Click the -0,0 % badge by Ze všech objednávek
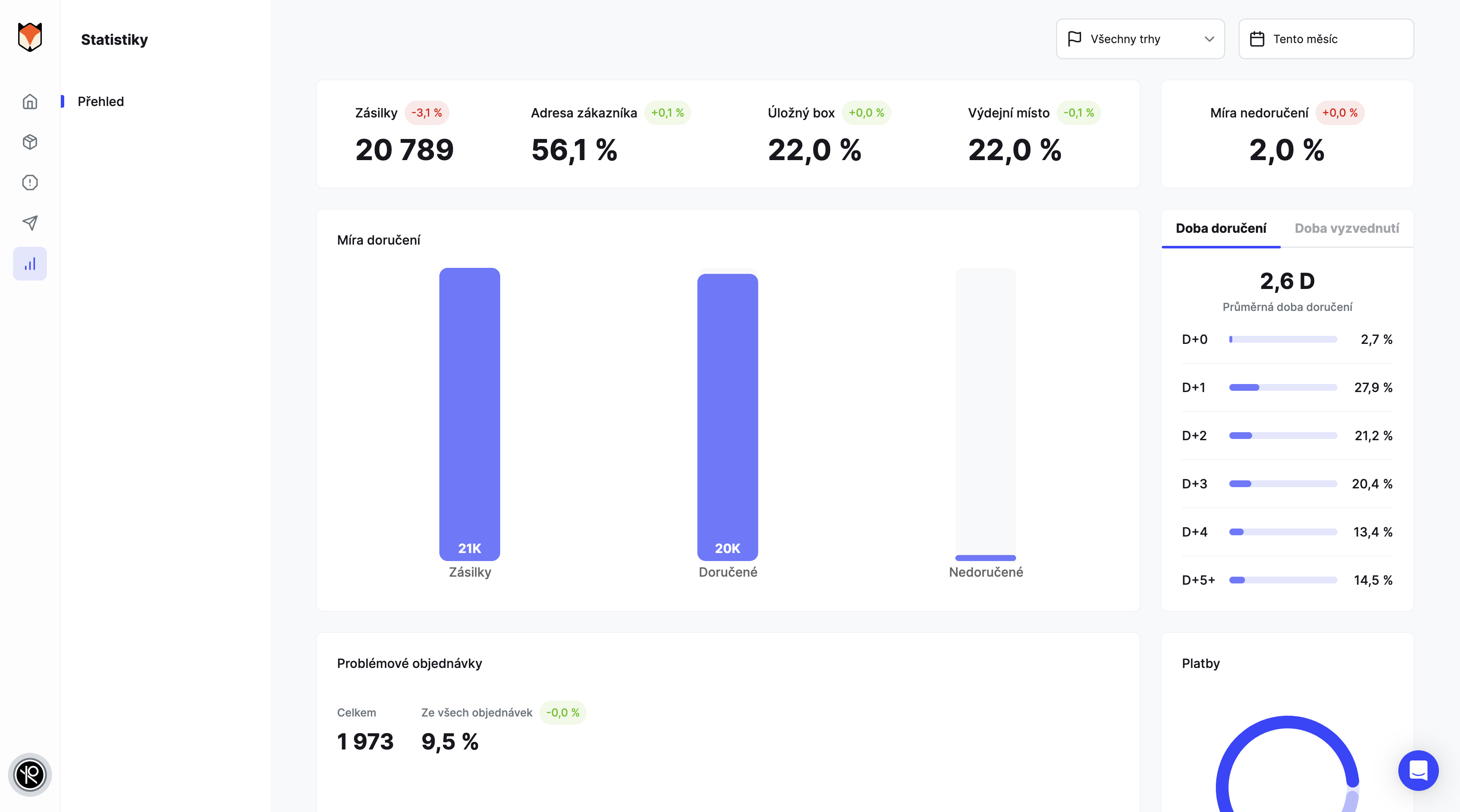 pos(563,713)
